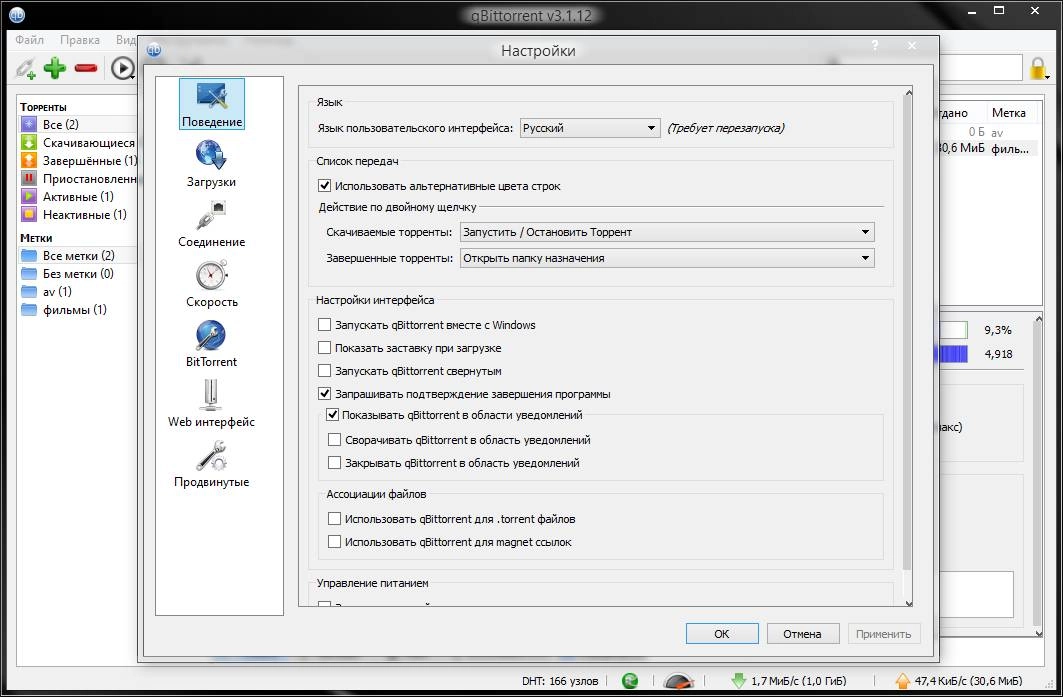Toggle Запрашивать подтверждение завершения программы
Image resolution: width=1063 pixels, height=697 pixels.
click(x=325, y=394)
